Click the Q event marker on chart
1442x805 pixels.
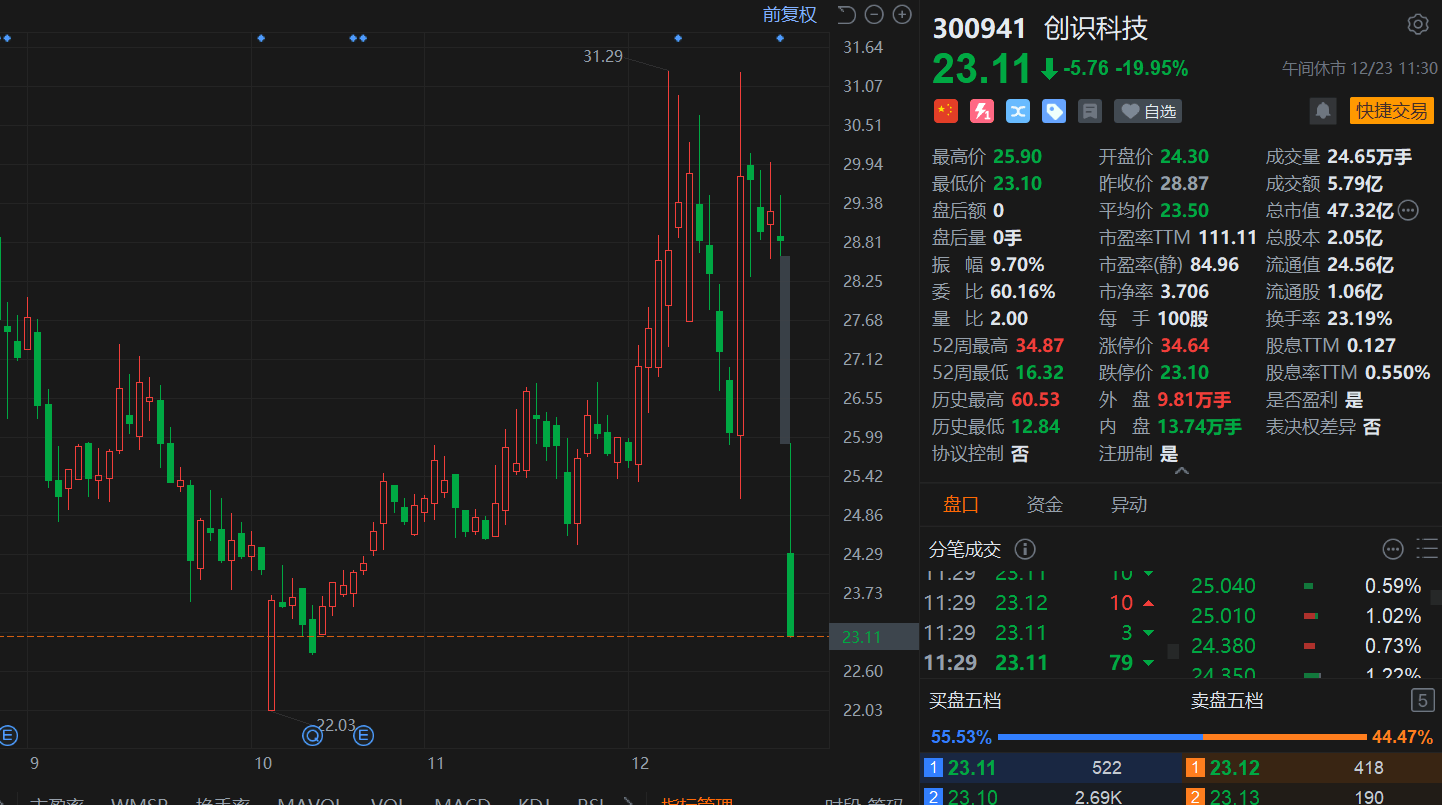(x=312, y=736)
